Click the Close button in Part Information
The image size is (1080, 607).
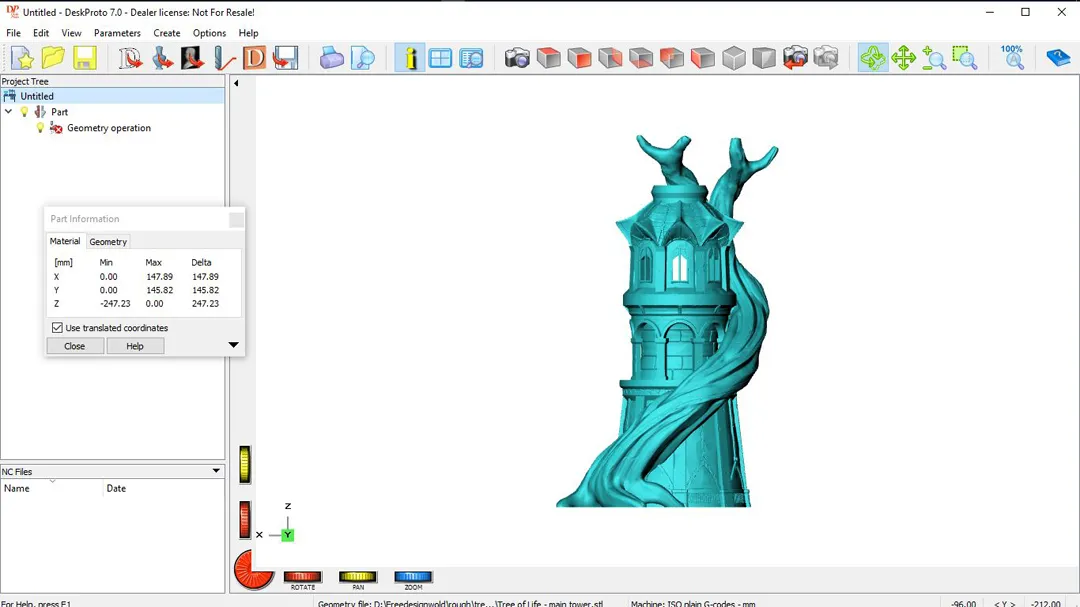click(75, 346)
